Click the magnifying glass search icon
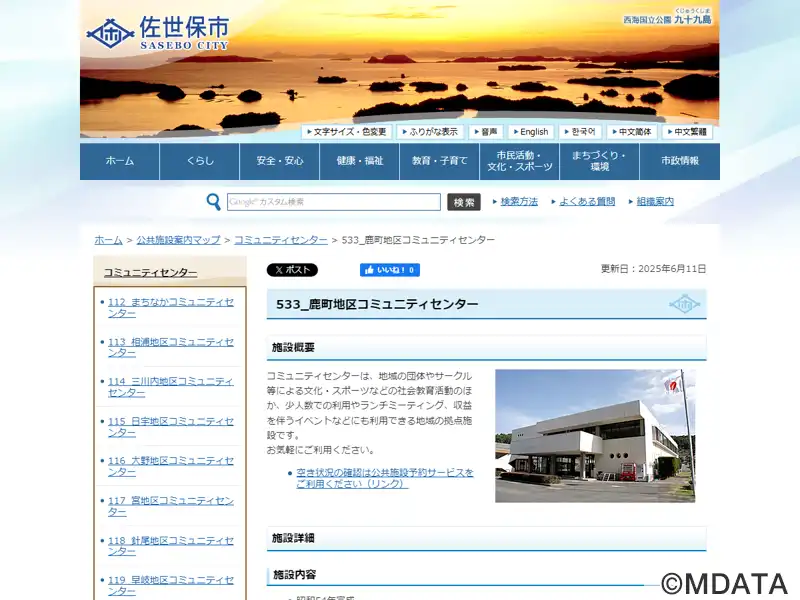 (x=213, y=202)
